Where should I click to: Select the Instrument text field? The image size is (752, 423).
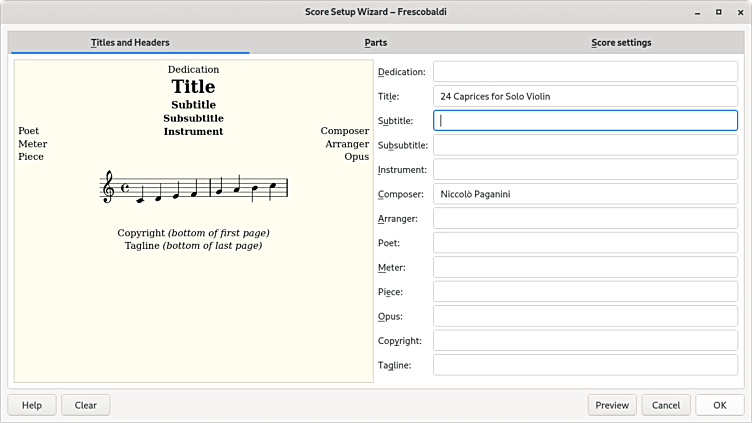tap(585, 170)
